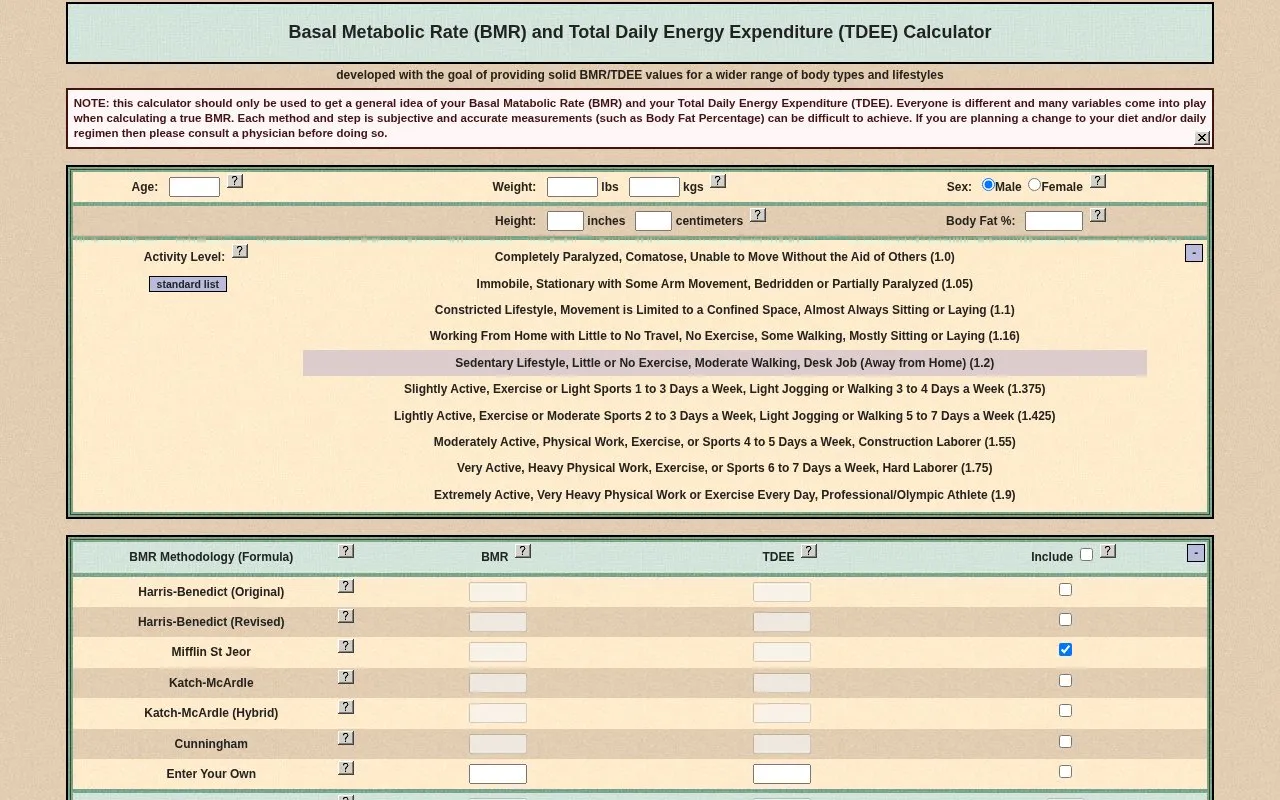This screenshot has height=800, width=1280.
Task: Select the Male radio button
Action: tap(988, 185)
